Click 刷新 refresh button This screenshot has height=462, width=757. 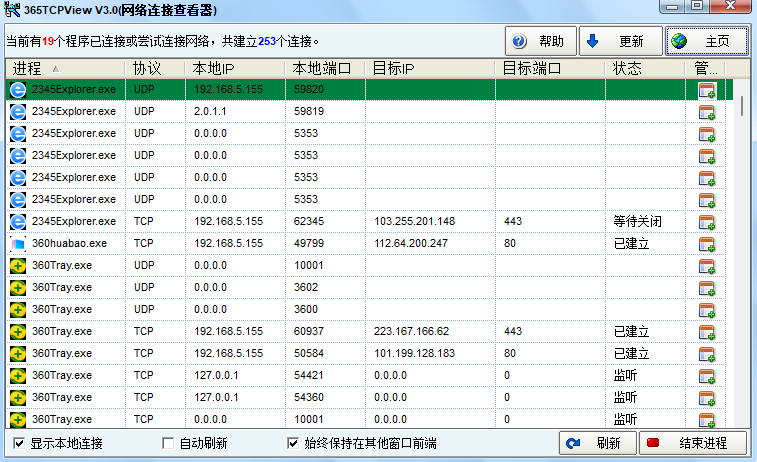pyautogui.click(x=598, y=443)
